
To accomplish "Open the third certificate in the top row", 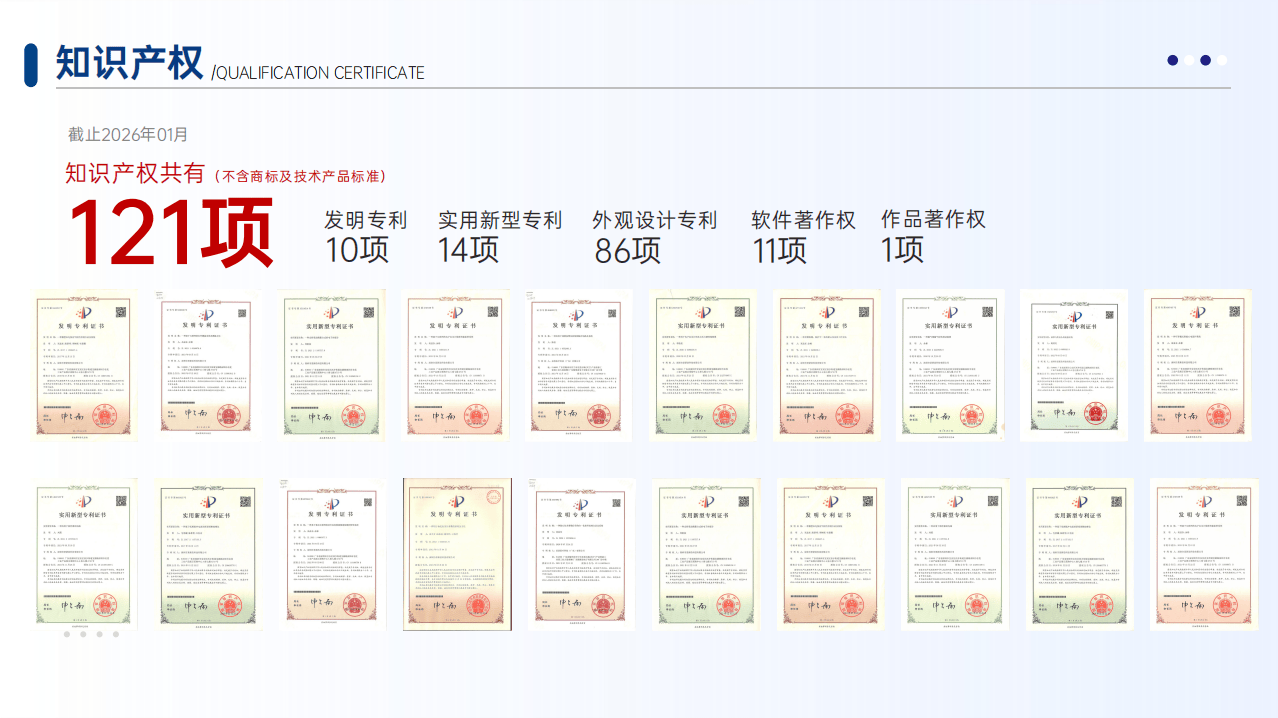I will [332, 366].
